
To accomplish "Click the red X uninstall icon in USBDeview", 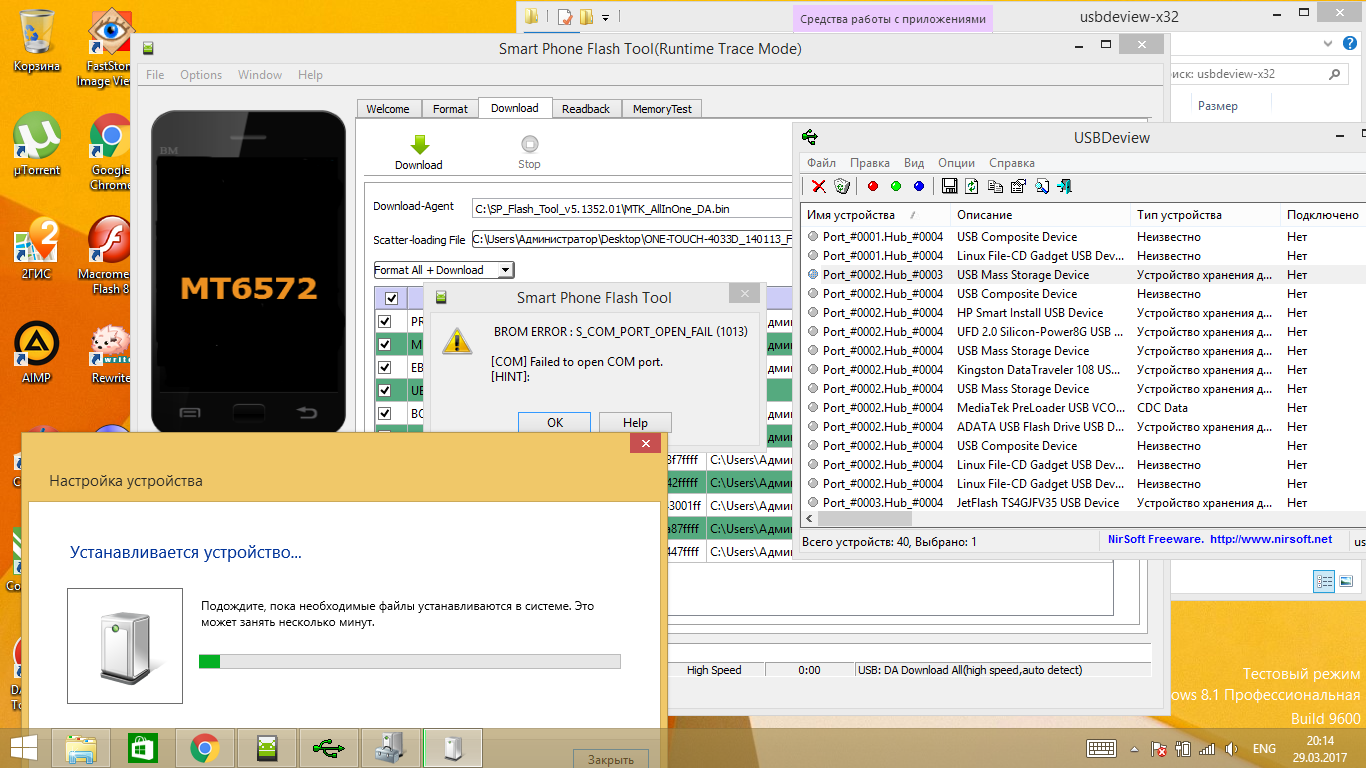I will (818, 186).
